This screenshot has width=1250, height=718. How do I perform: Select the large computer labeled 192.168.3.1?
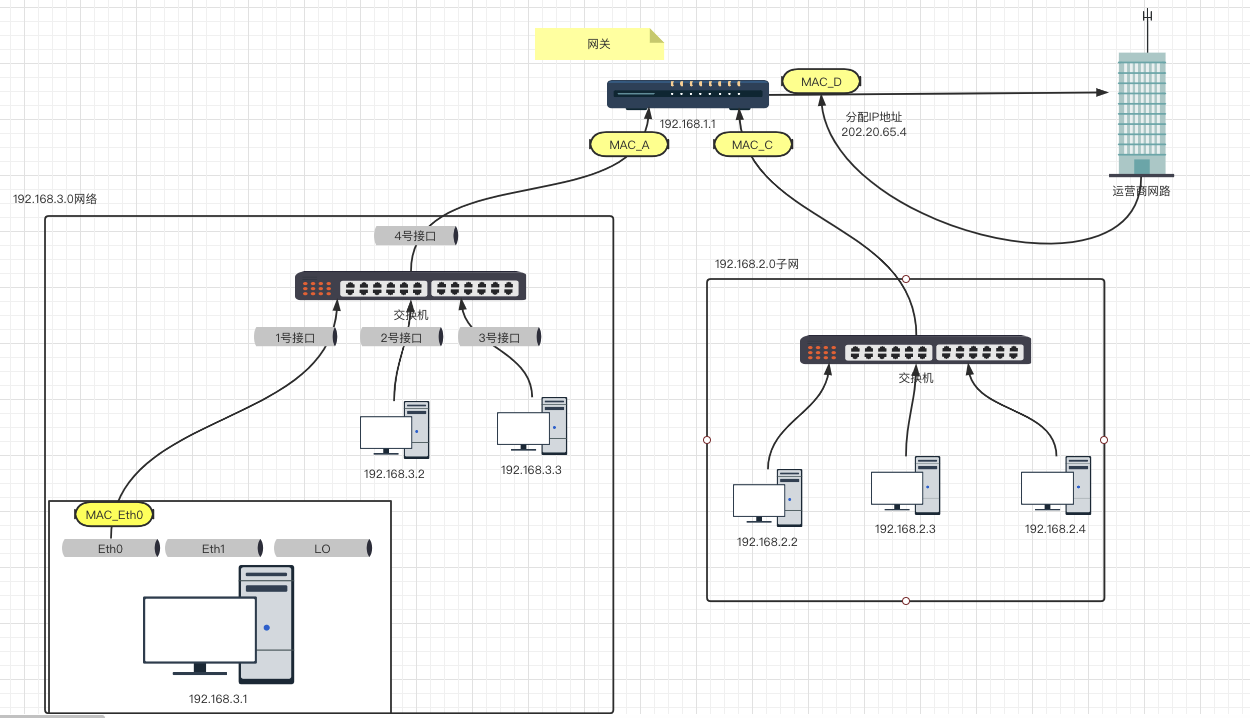coord(219,625)
